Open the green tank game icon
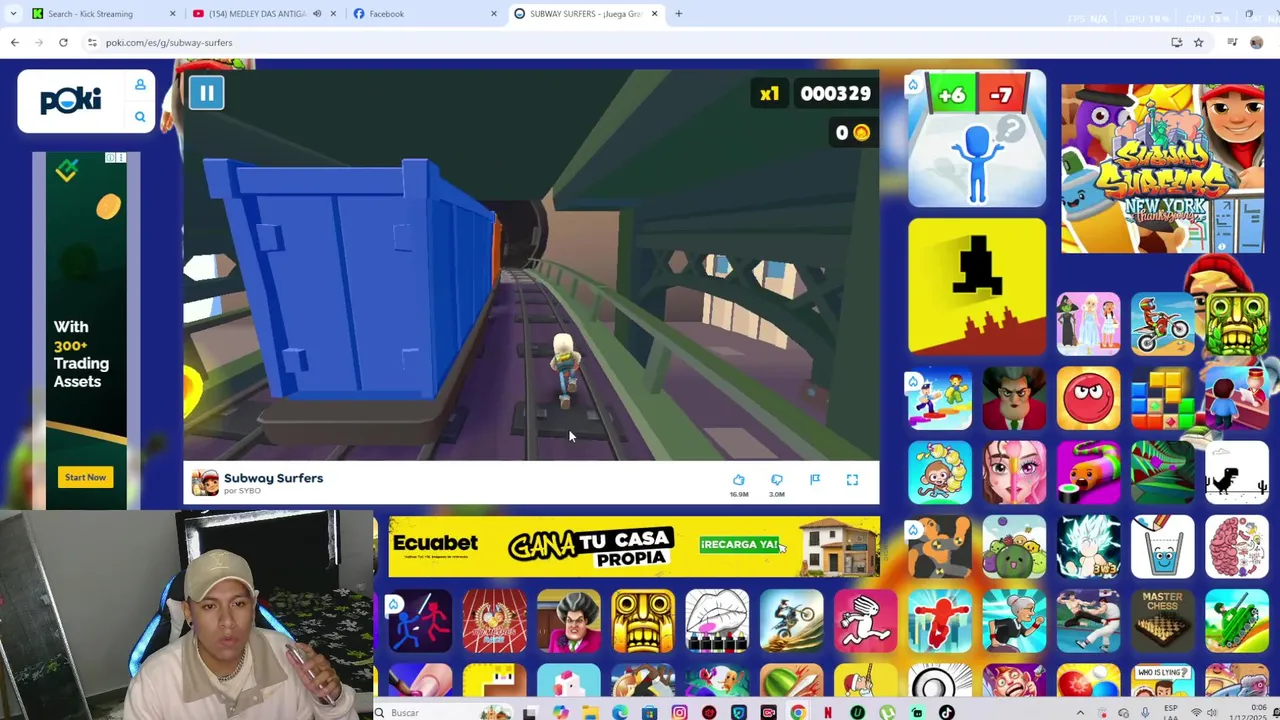1280x720 pixels. (x=1237, y=621)
